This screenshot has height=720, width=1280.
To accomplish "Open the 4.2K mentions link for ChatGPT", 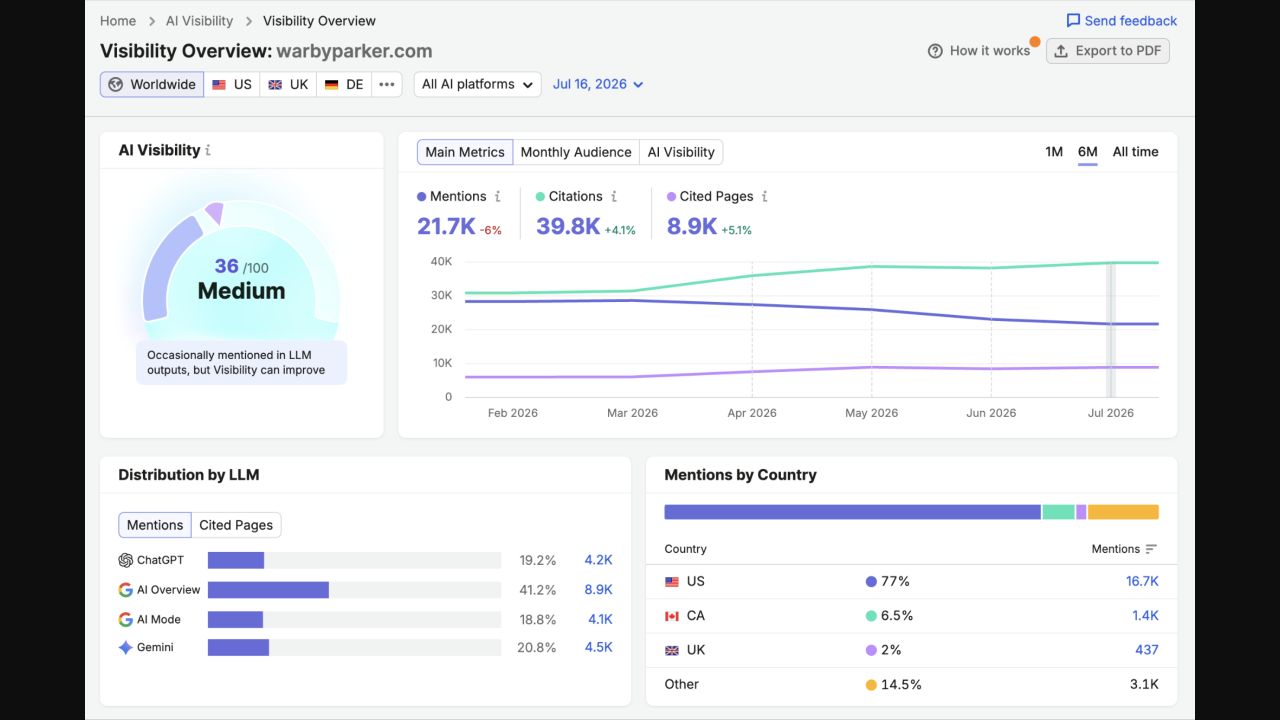I will click(598, 560).
